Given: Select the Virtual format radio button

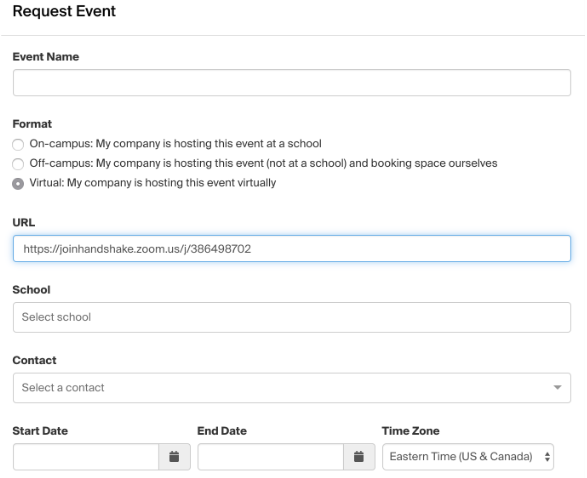Looking at the screenshot, I should point(18,183).
